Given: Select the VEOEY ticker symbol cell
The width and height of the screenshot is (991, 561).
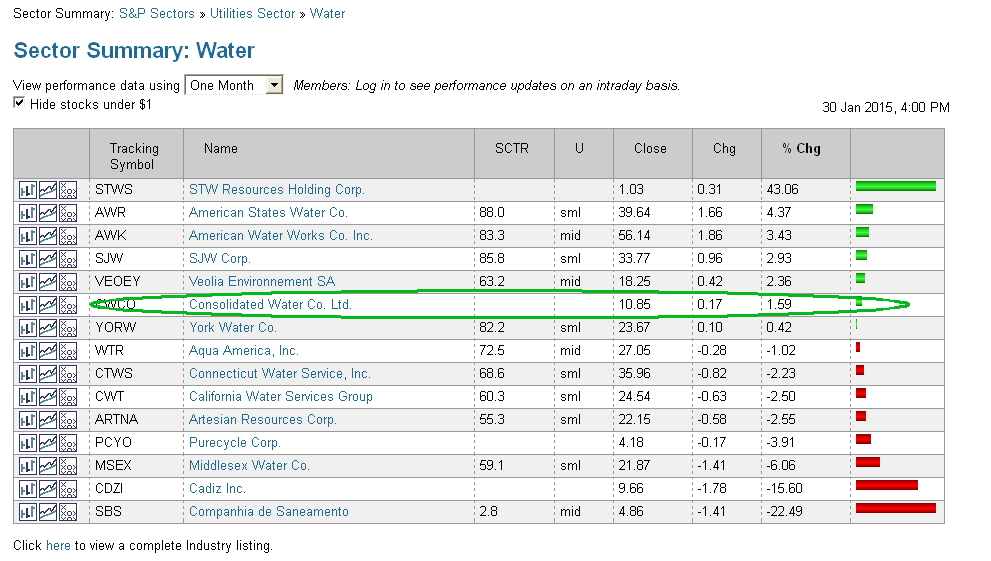Looking at the screenshot, I should [x=118, y=282].
